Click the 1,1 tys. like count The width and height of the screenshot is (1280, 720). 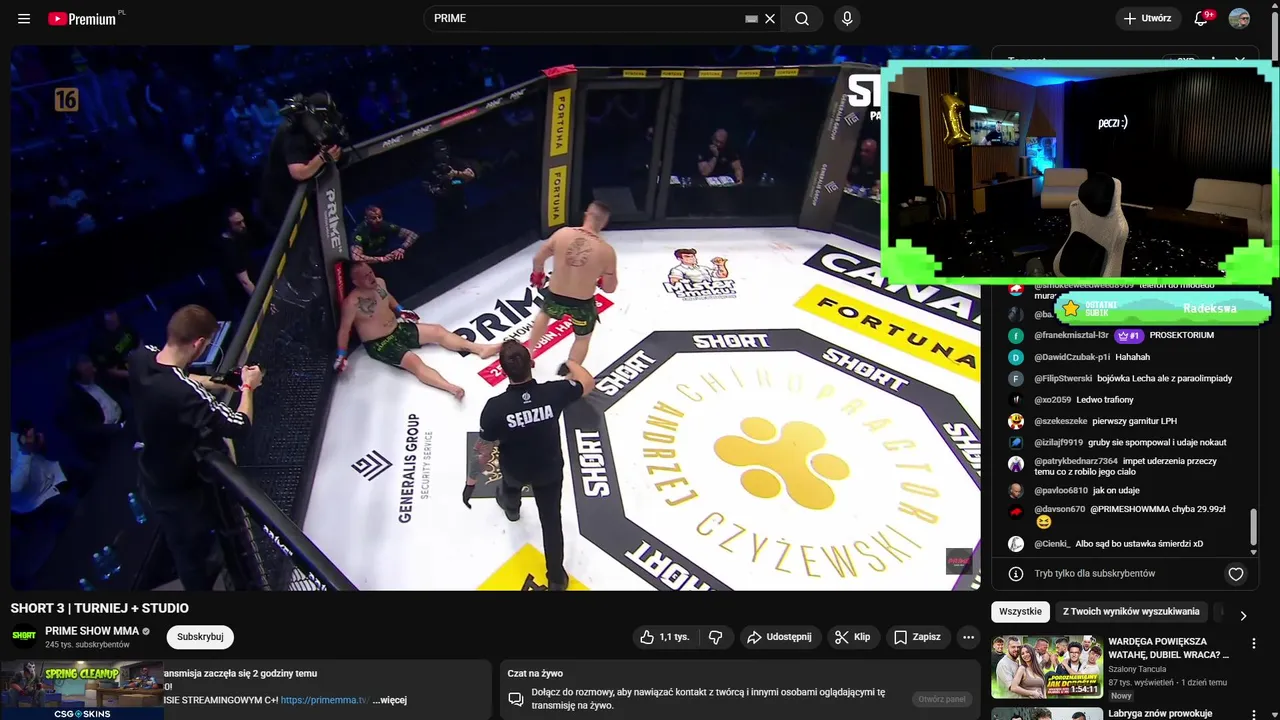[x=675, y=637]
